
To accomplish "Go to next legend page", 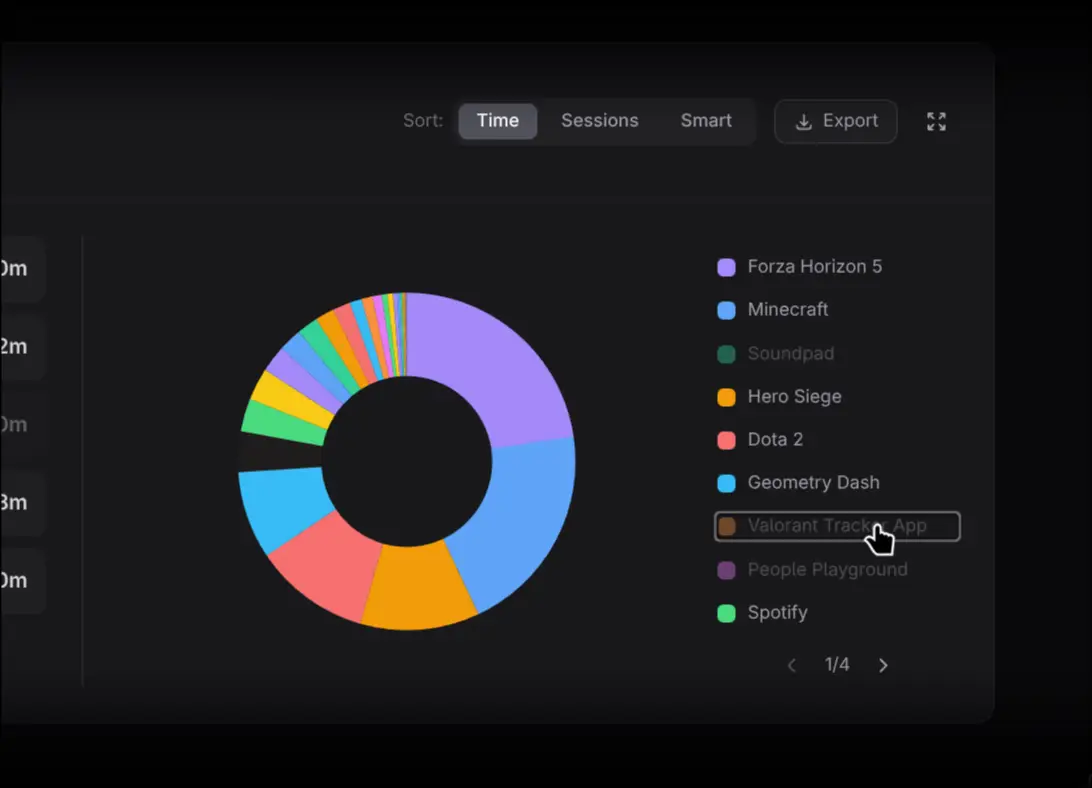I will [x=883, y=665].
